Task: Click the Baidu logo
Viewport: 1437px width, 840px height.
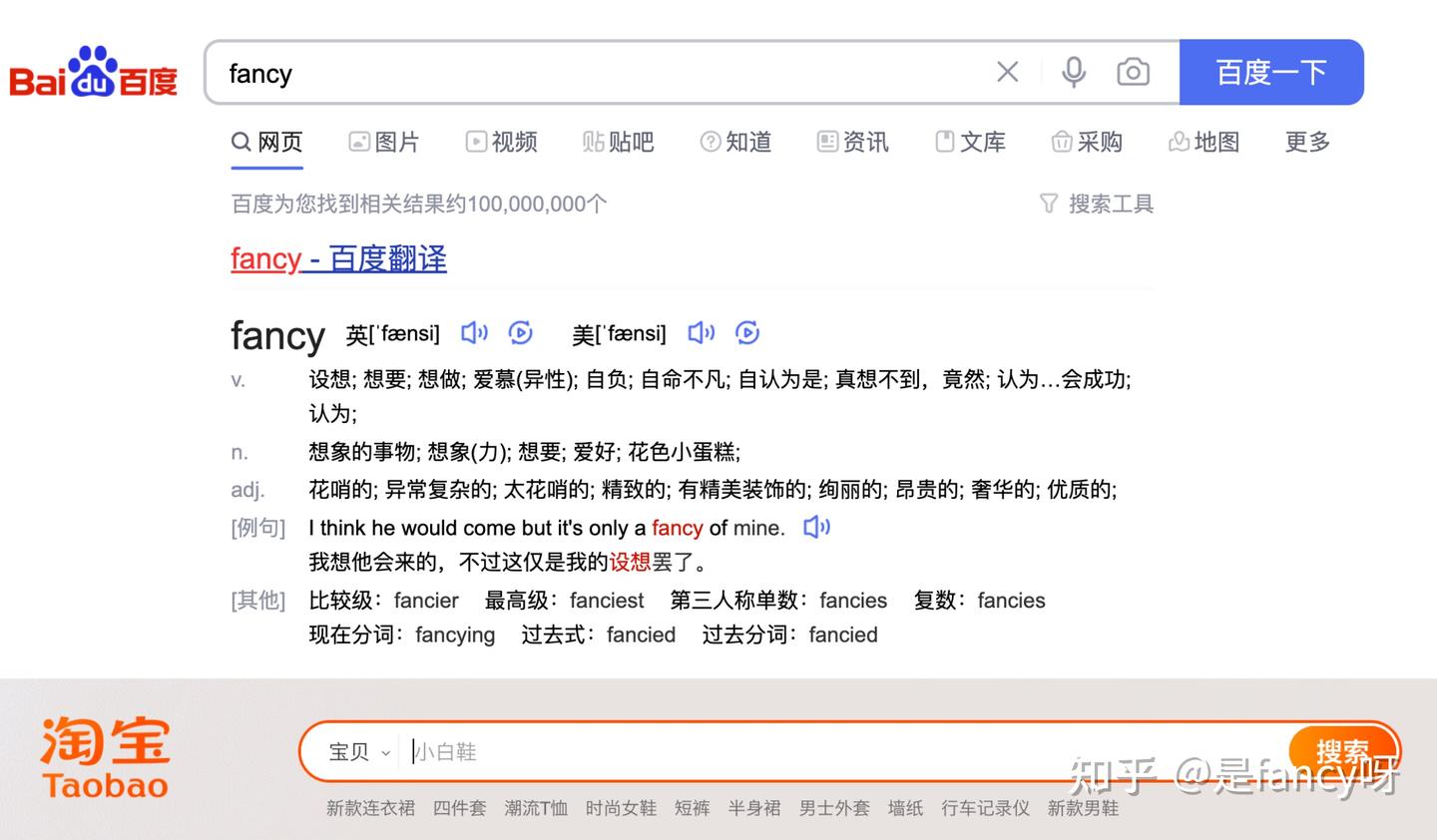Action: (94, 73)
